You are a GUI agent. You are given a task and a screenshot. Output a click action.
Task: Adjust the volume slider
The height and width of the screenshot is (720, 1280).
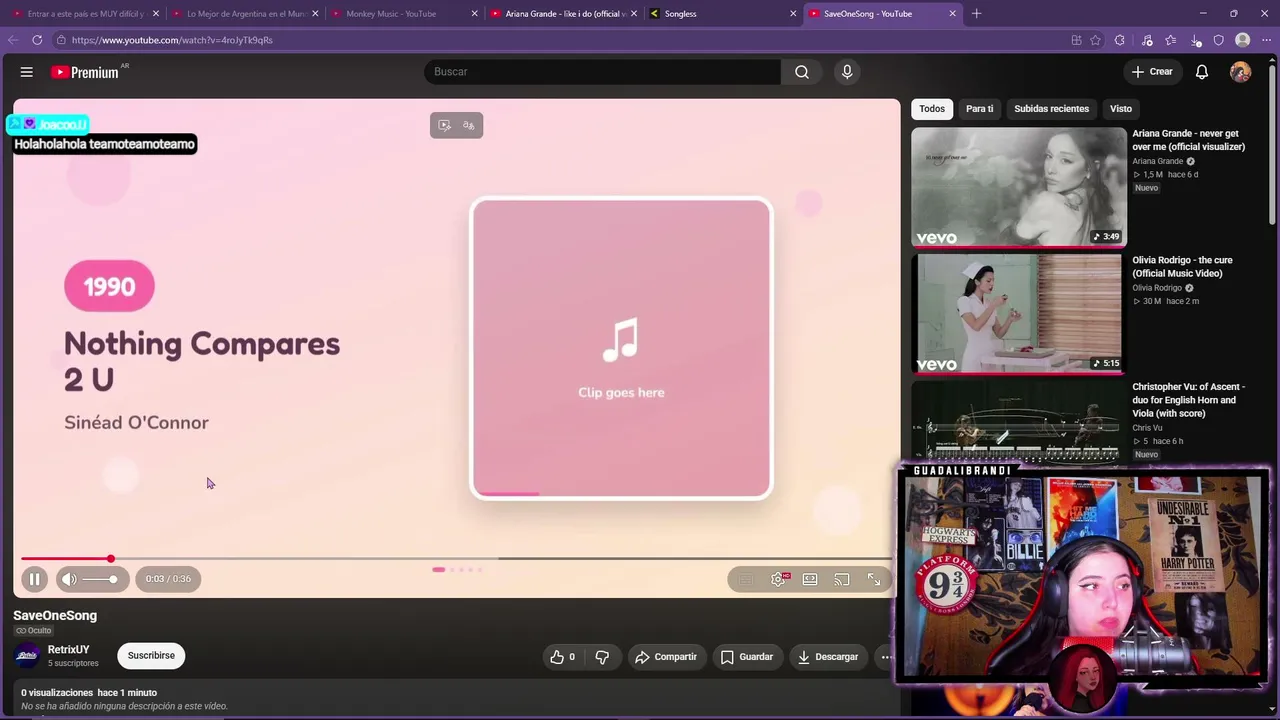tap(100, 579)
